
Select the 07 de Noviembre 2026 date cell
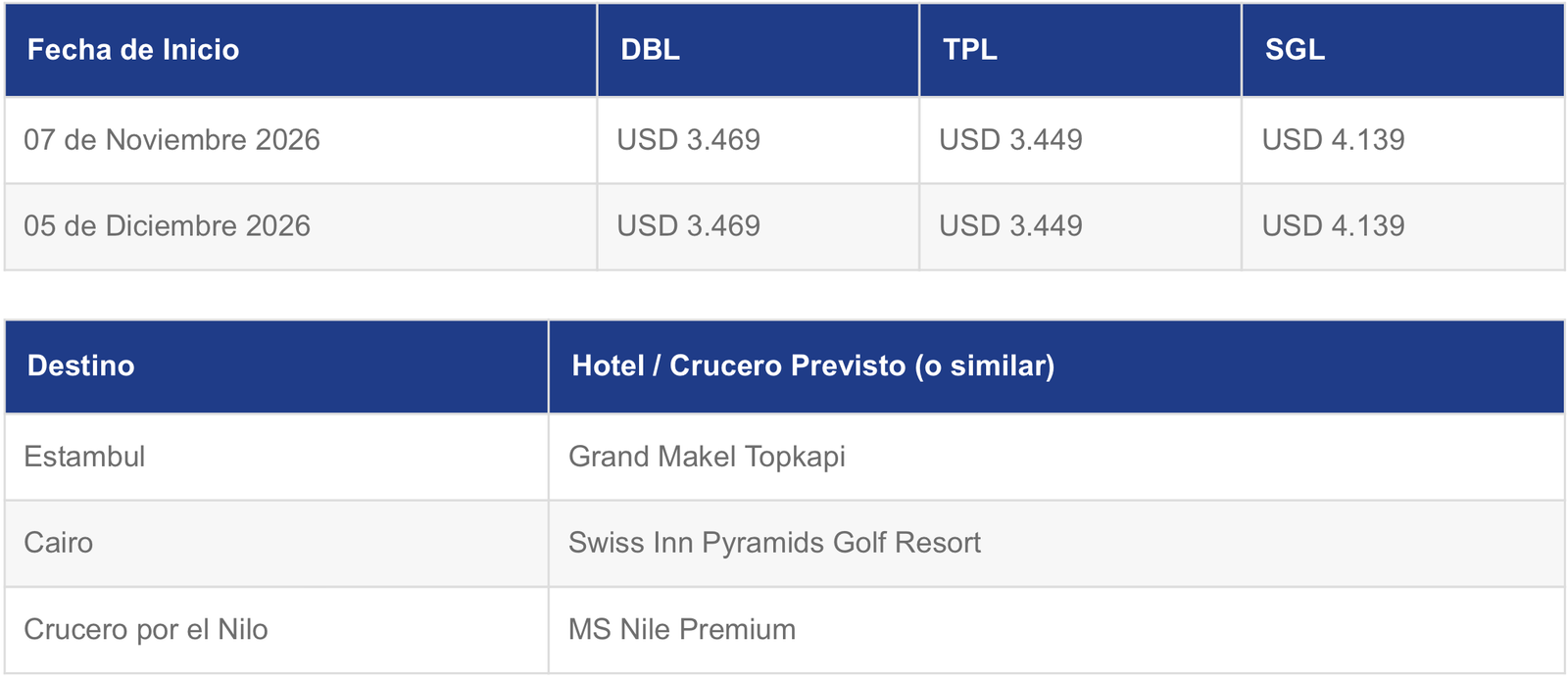301,140
